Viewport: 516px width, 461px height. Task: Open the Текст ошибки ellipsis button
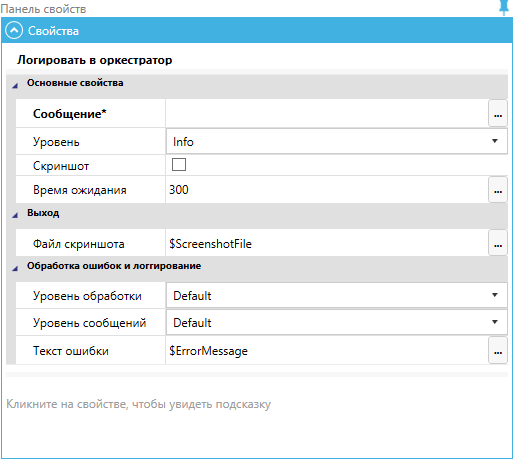coord(498,350)
